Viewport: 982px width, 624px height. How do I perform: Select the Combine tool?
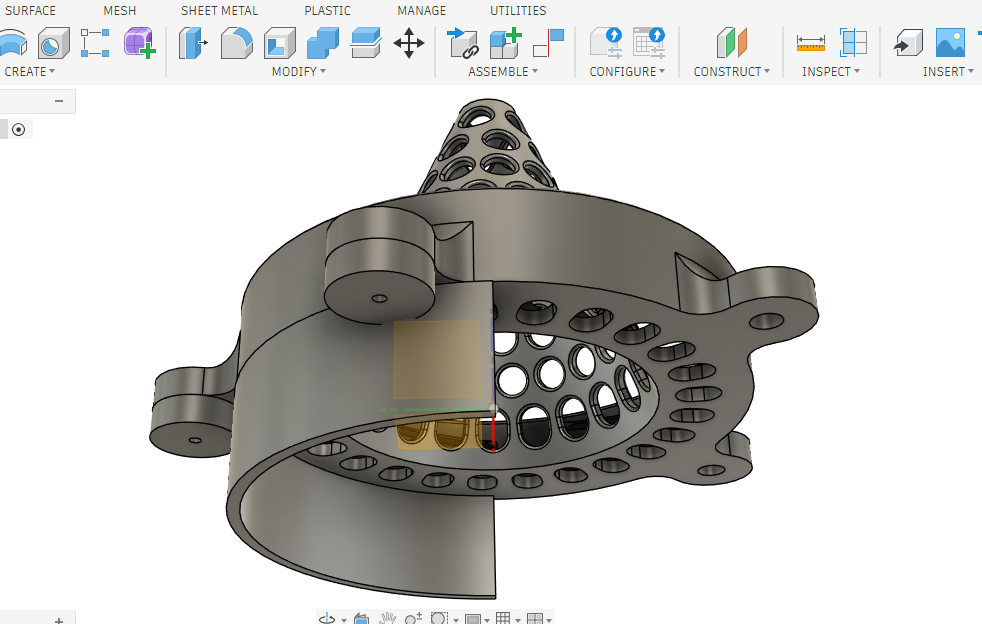tap(322, 43)
